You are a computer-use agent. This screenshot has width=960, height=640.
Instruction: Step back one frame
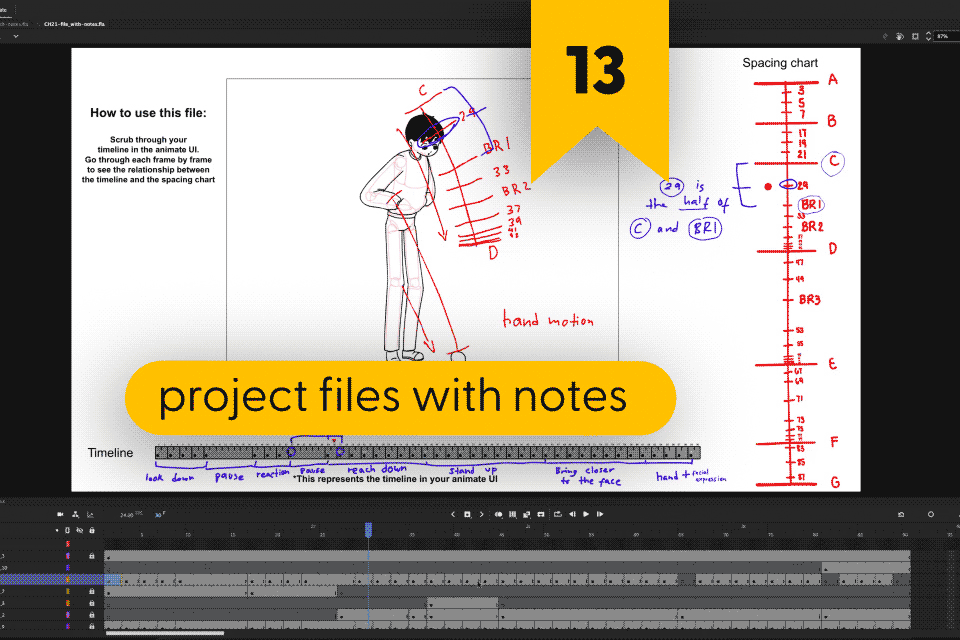572,514
